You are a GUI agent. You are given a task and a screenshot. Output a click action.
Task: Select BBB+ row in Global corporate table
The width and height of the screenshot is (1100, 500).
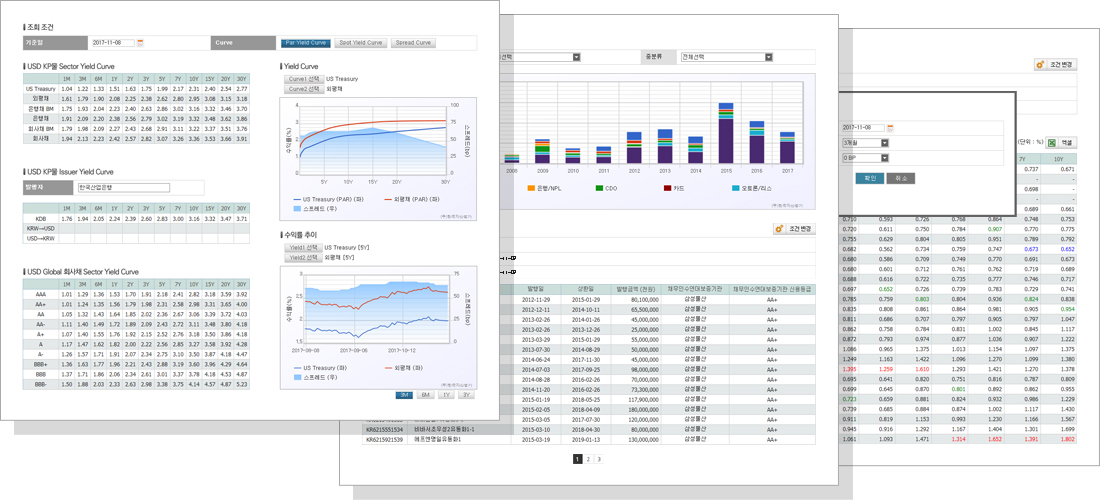pyautogui.click(x=136, y=365)
